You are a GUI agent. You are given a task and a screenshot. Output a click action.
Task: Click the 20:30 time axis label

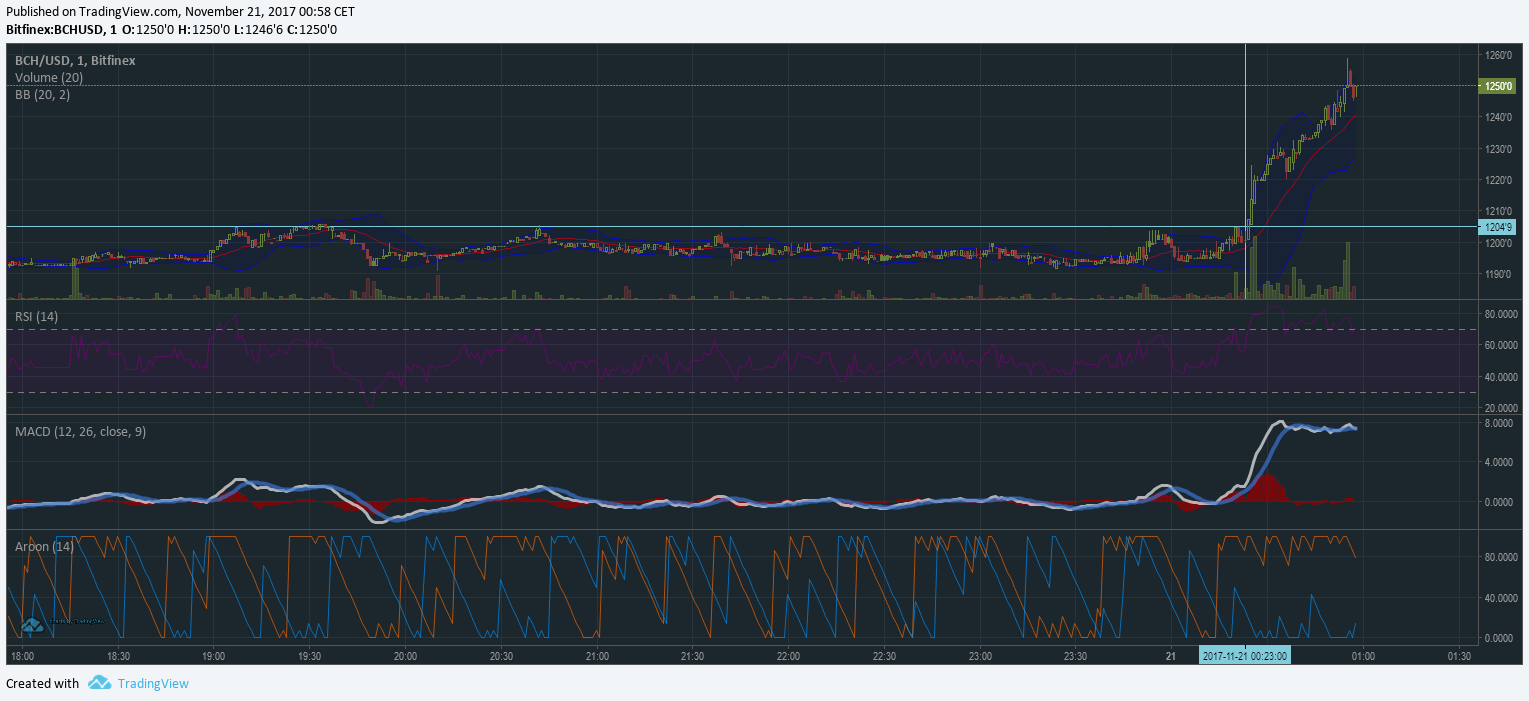(x=501, y=656)
